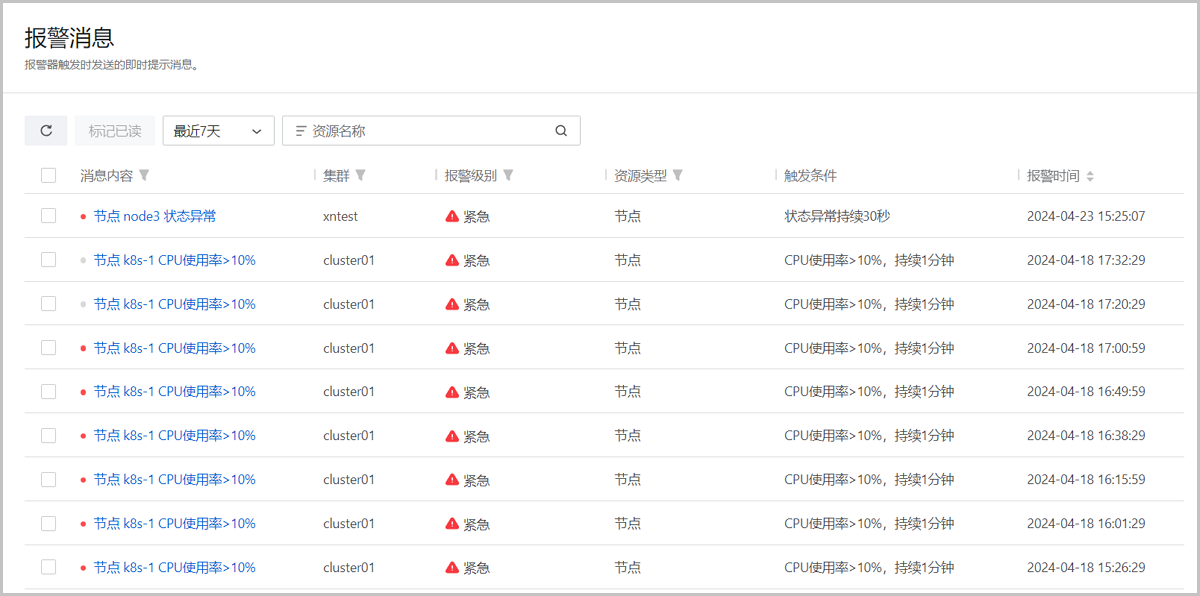Click the refresh icon button
The height and width of the screenshot is (596, 1200).
pos(46,131)
